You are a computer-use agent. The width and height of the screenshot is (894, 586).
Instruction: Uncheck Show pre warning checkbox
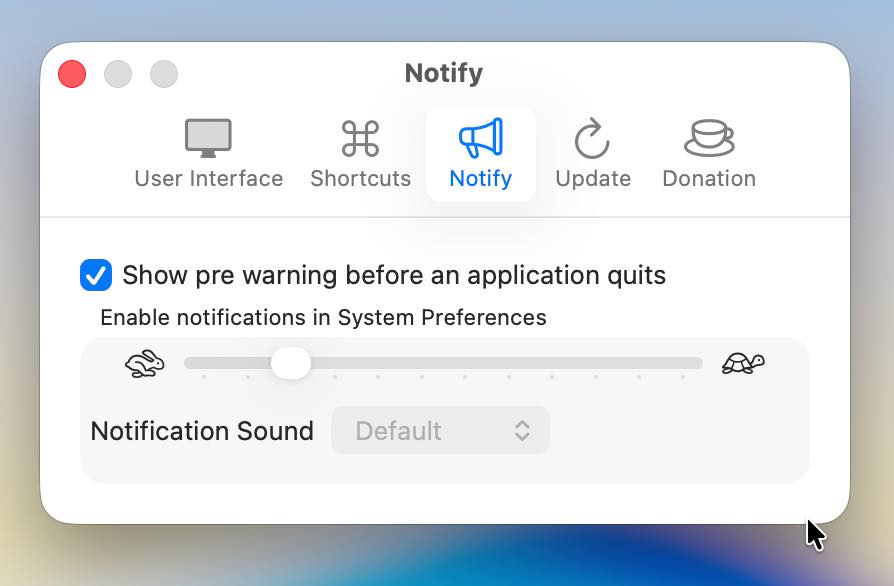pos(96,275)
